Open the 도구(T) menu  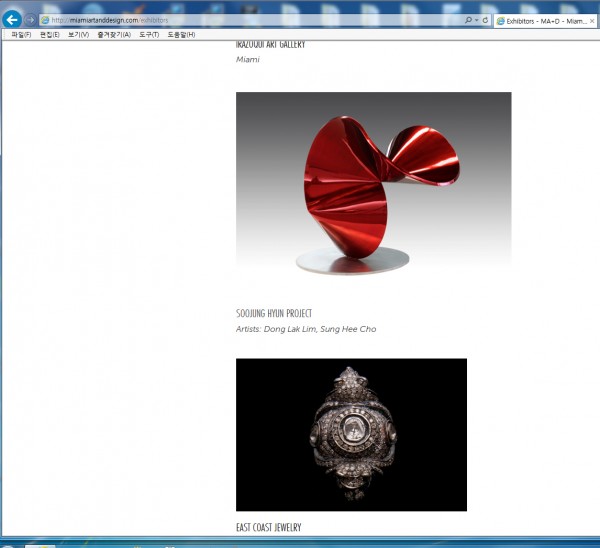coord(149,35)
